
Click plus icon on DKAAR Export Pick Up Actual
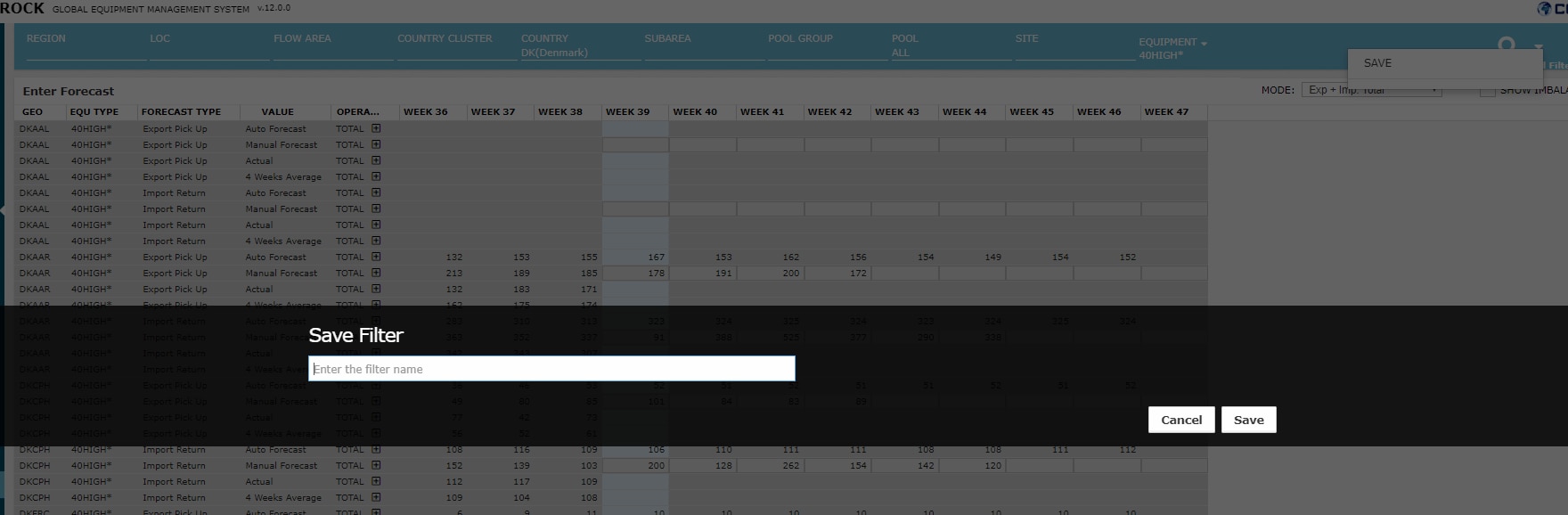(x=376, y=289)
